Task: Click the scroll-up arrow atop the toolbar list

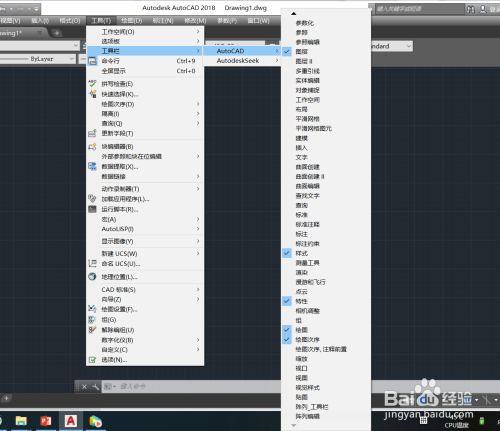Action: 293,14
